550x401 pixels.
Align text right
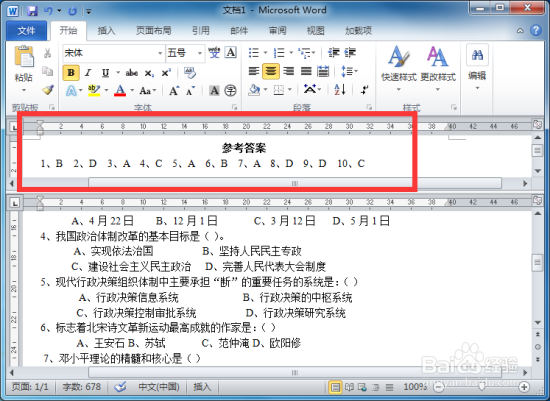click(288, 71)
